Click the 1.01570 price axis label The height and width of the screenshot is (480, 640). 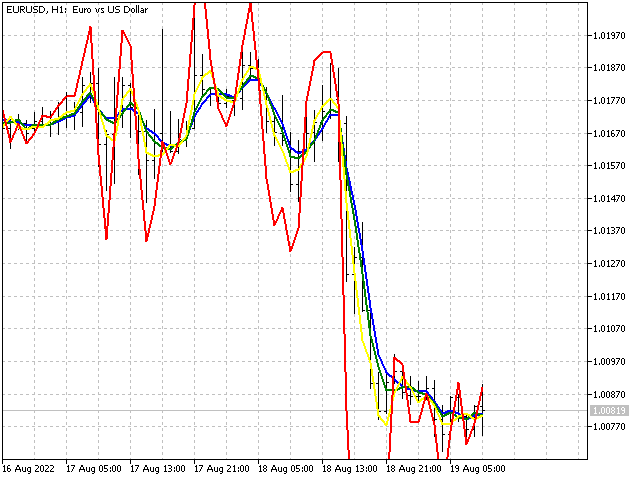[x=609, y=166]
